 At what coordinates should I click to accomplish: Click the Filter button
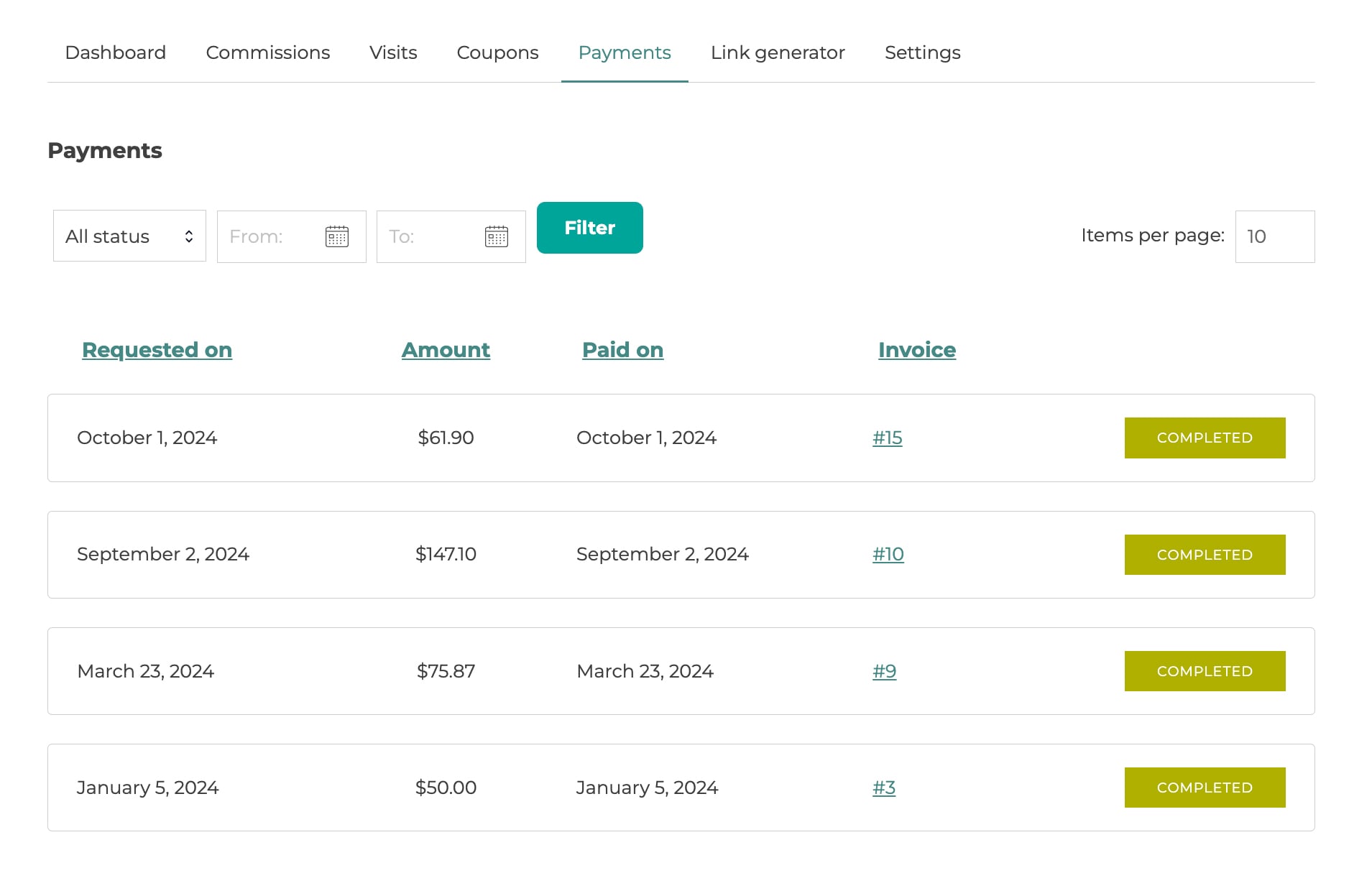(589, 228)
